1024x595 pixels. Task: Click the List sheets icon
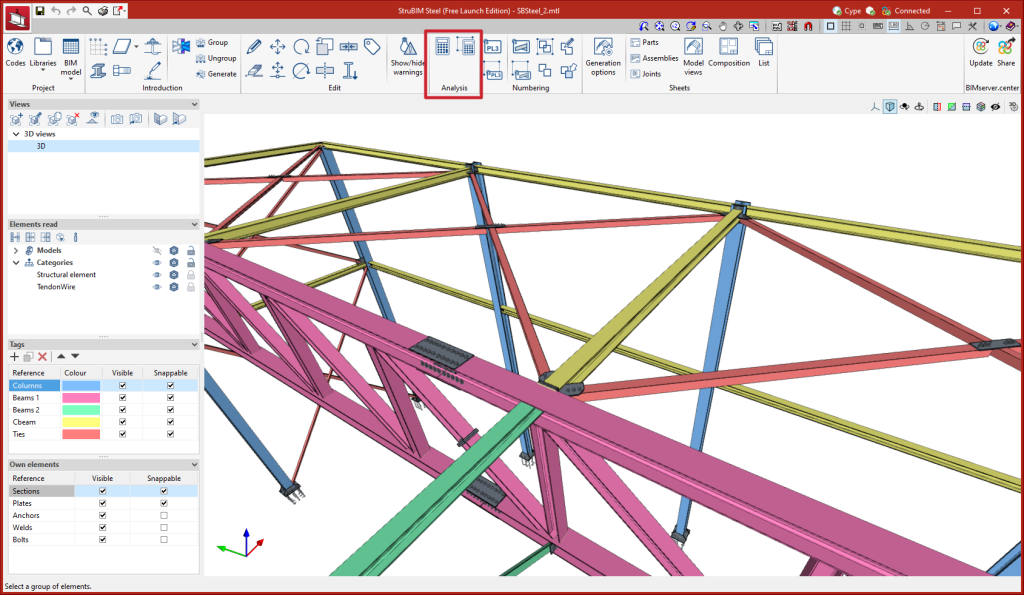coord(763,52)
